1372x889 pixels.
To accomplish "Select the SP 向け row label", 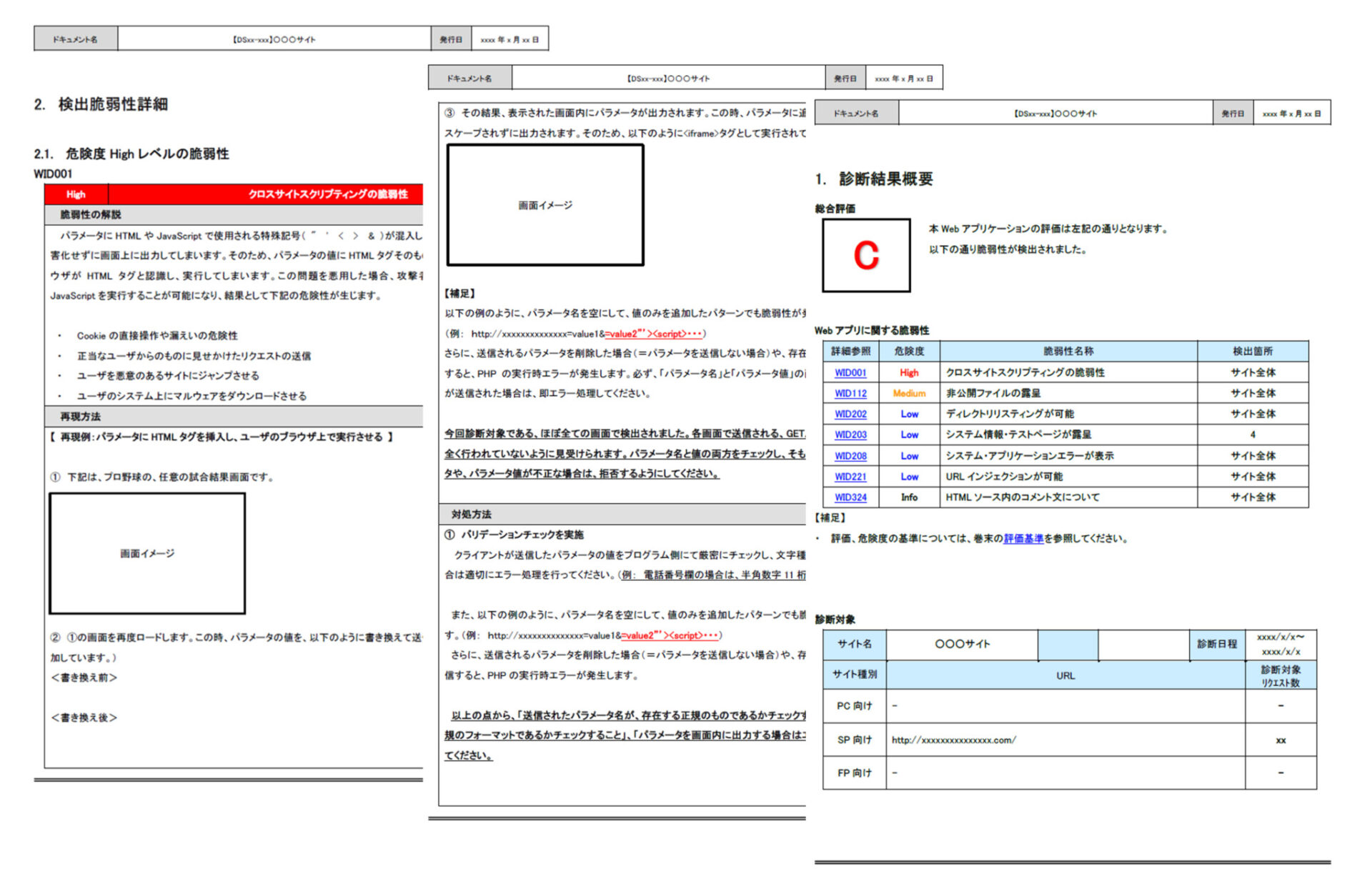I will (x=855, y=740).
